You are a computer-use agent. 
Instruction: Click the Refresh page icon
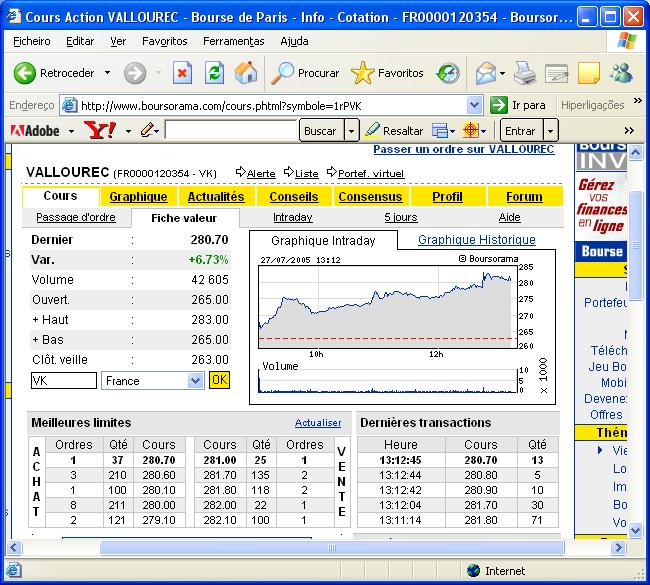point(214,73)
